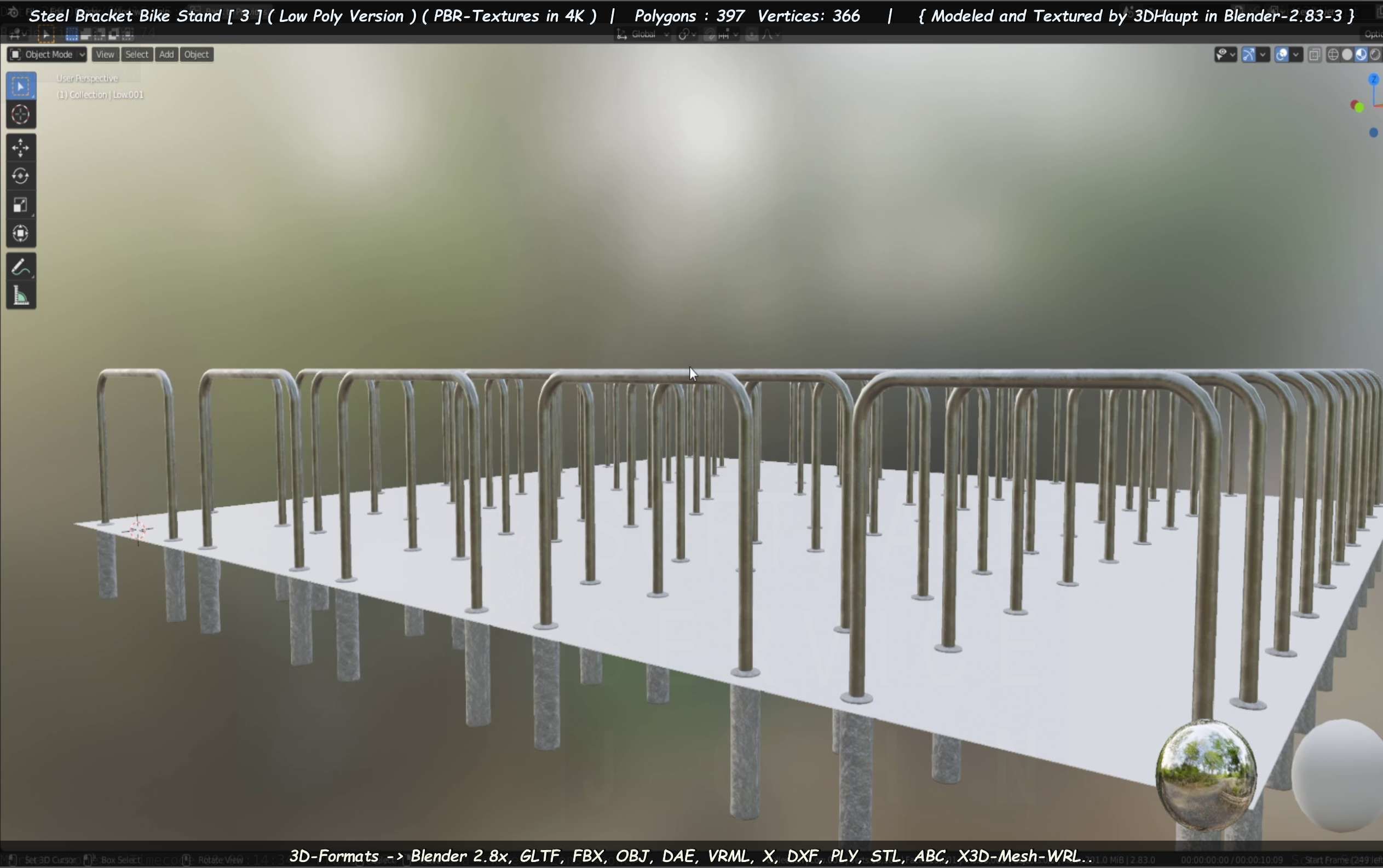1383x868 pixels.
Task: Select the Measure ruler tool
Action: coord(21,296)
